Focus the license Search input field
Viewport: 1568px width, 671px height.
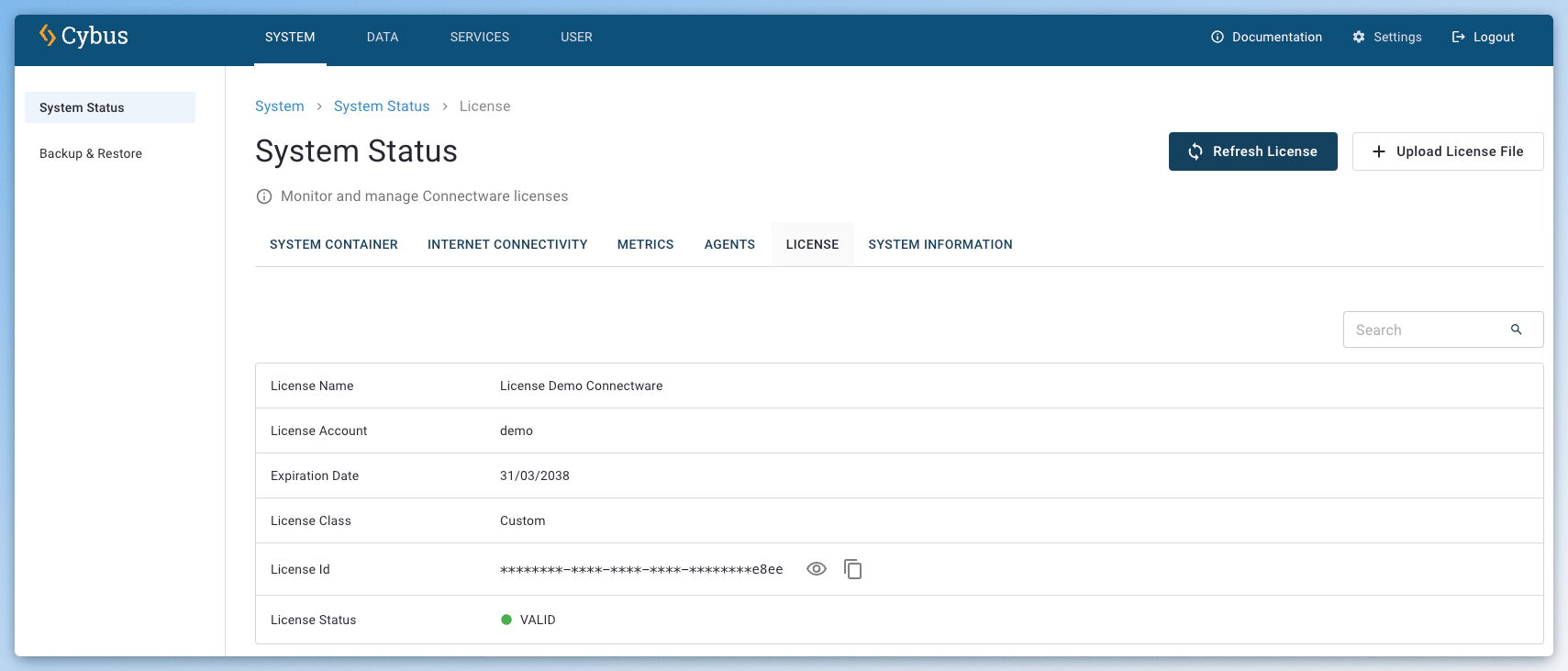pyautogui.click(x=1427, y=330)
